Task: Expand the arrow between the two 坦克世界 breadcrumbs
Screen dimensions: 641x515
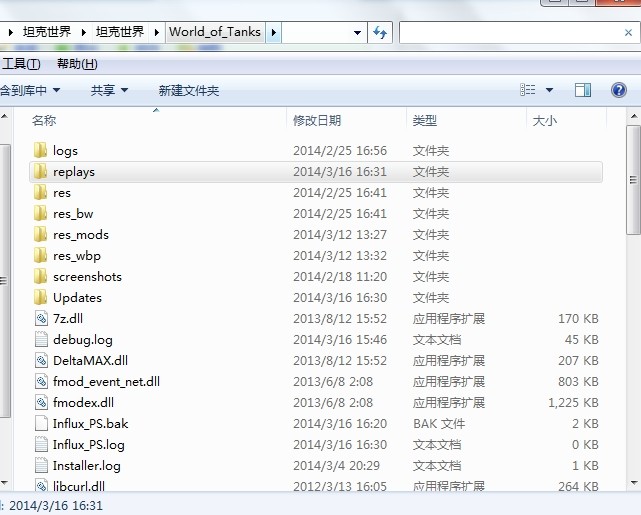Action: (83, 32)
